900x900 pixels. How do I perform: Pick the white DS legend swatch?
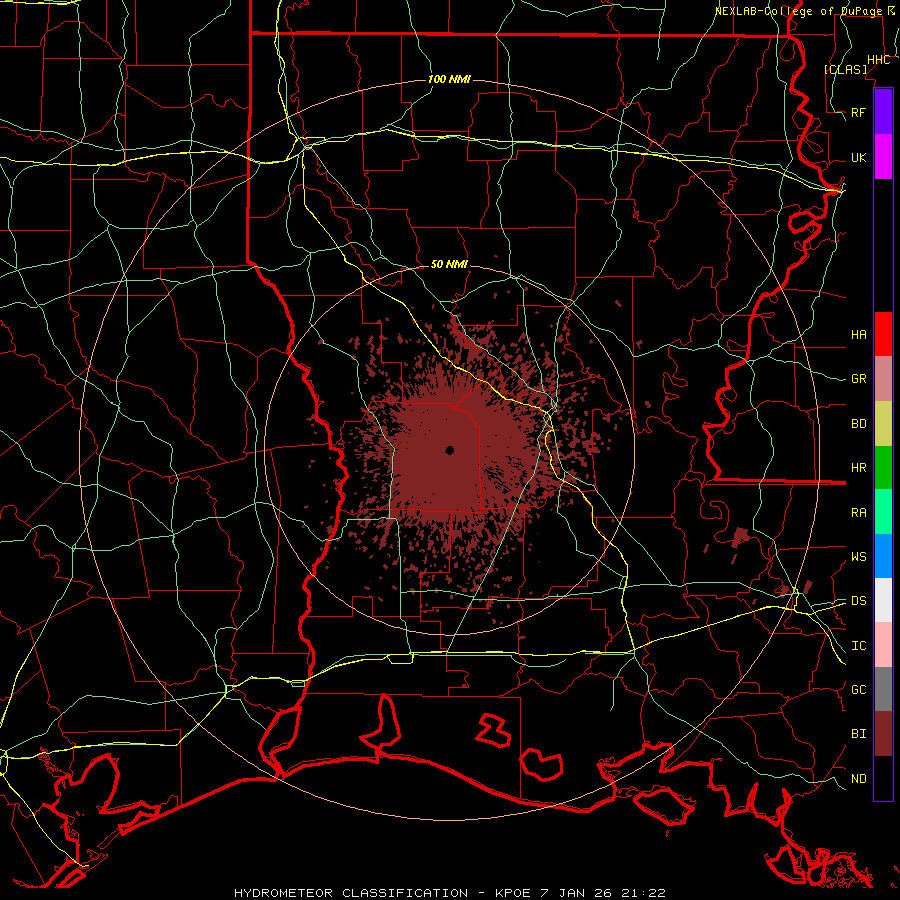(x=883, y=600)
